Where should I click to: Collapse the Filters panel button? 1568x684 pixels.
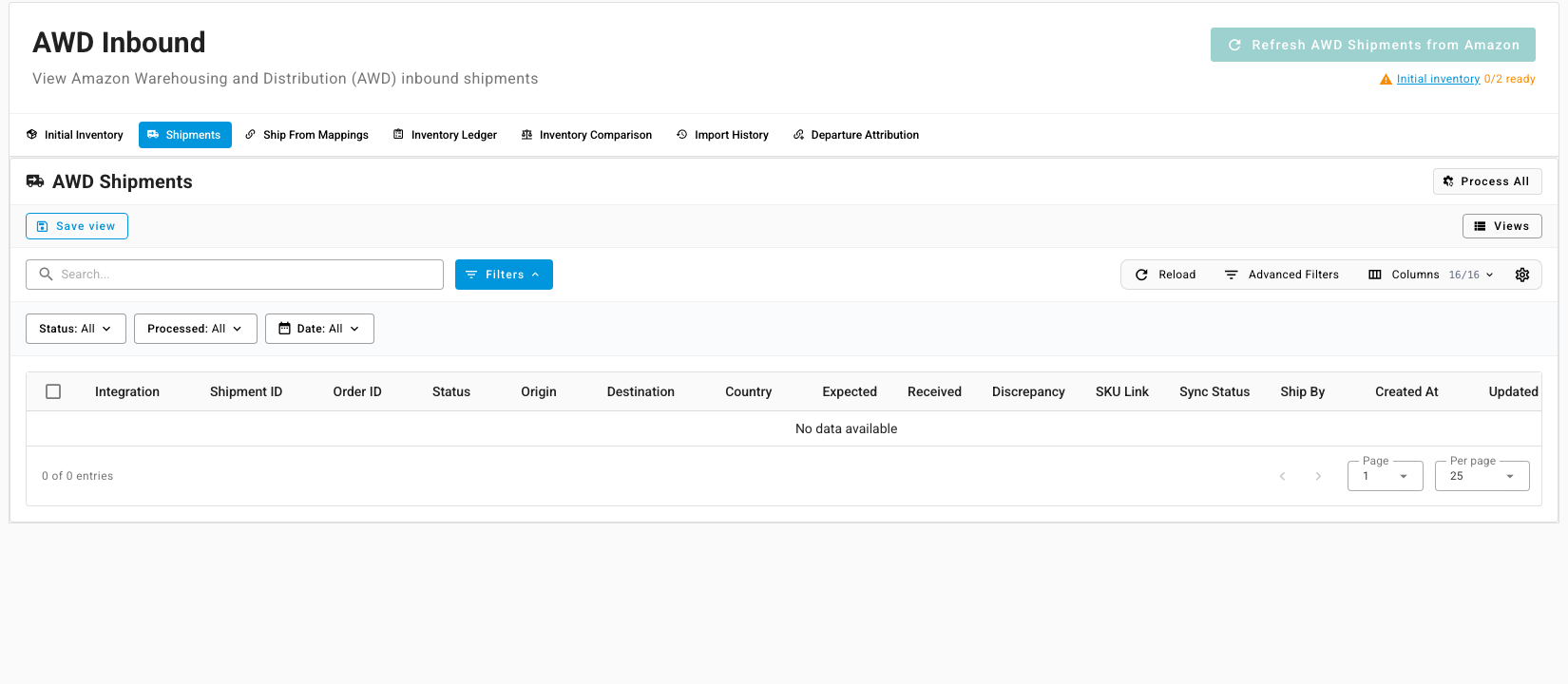pos(504,275)
